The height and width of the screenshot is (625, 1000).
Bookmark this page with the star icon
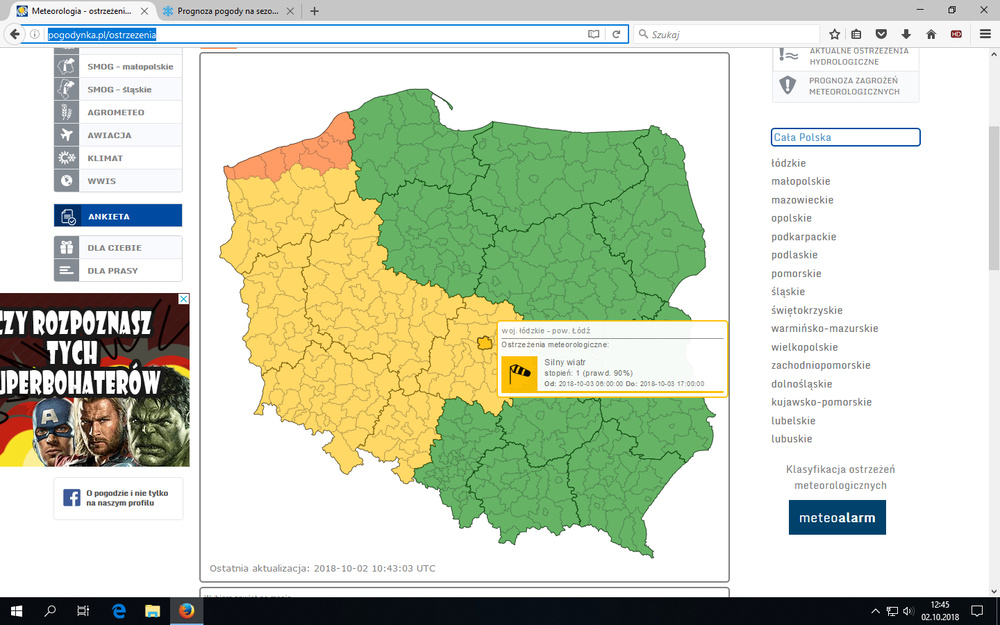pos(834,34)
